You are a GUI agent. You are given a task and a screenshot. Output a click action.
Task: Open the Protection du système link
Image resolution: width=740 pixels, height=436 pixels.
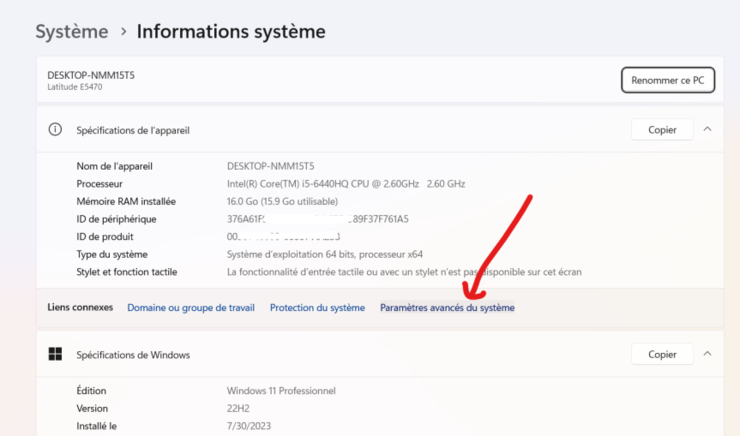317,308
